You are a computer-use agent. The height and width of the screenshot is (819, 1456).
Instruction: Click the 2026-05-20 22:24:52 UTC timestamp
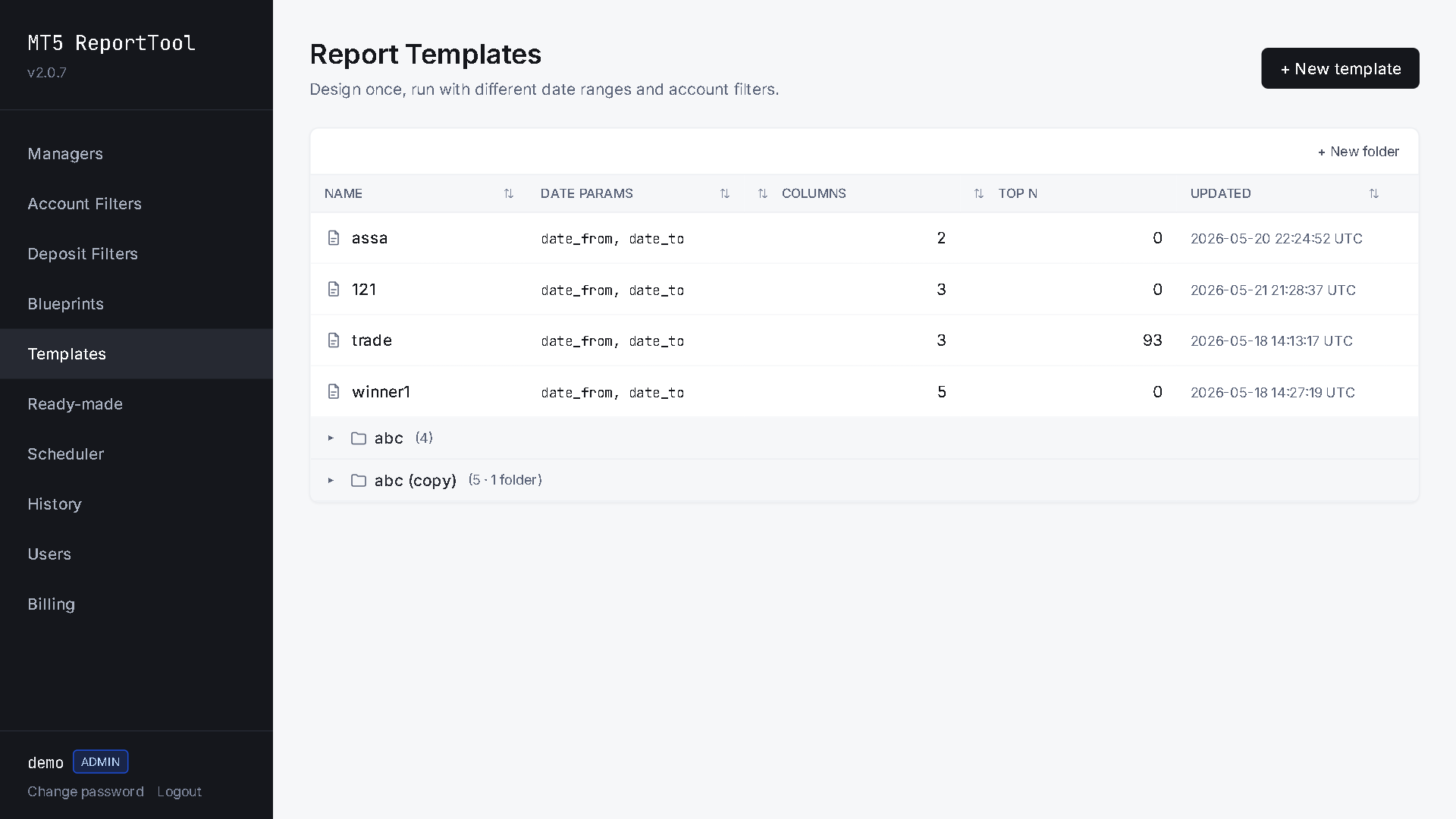click(x=1276, y=239)
